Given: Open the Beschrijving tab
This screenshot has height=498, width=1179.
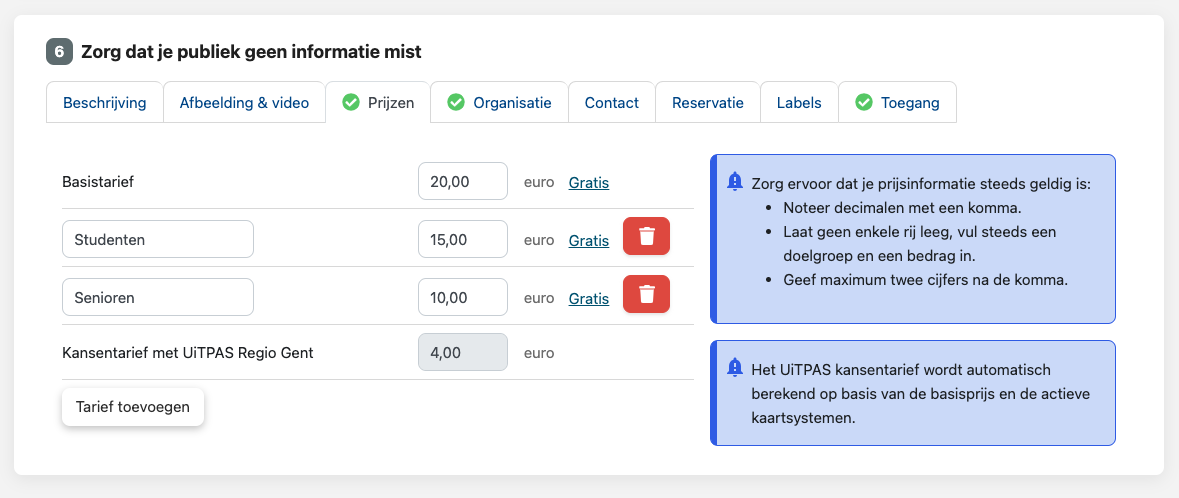Looking at the screenshot, I should (105, 102).
